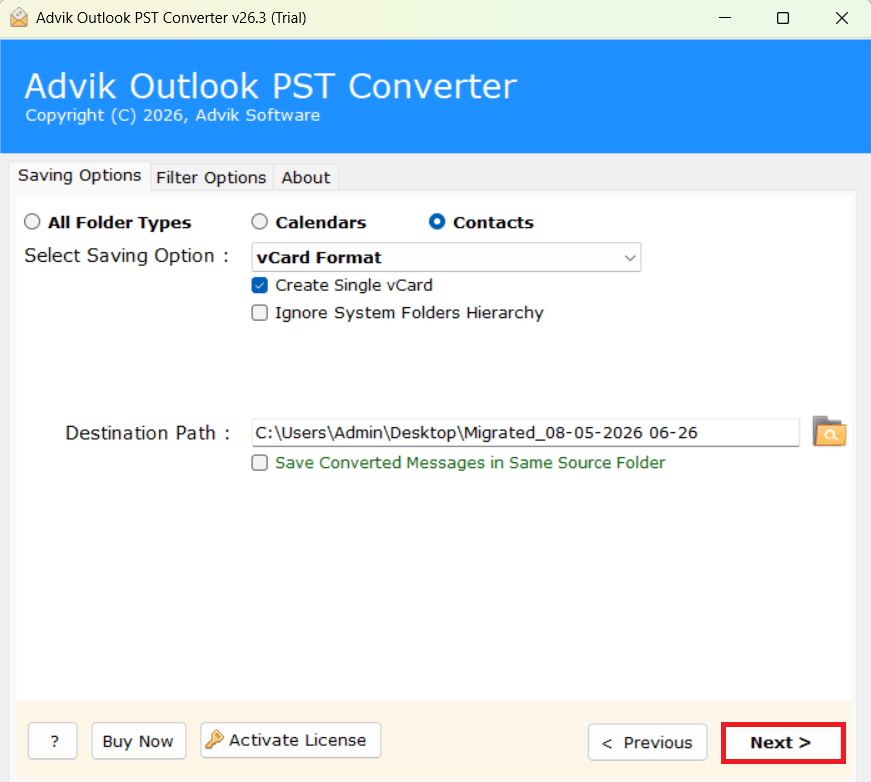Image resolution: width=871 pixels, height=782 pixels.
Task: Select the Contacts radio button
Action: coord(437,222)
